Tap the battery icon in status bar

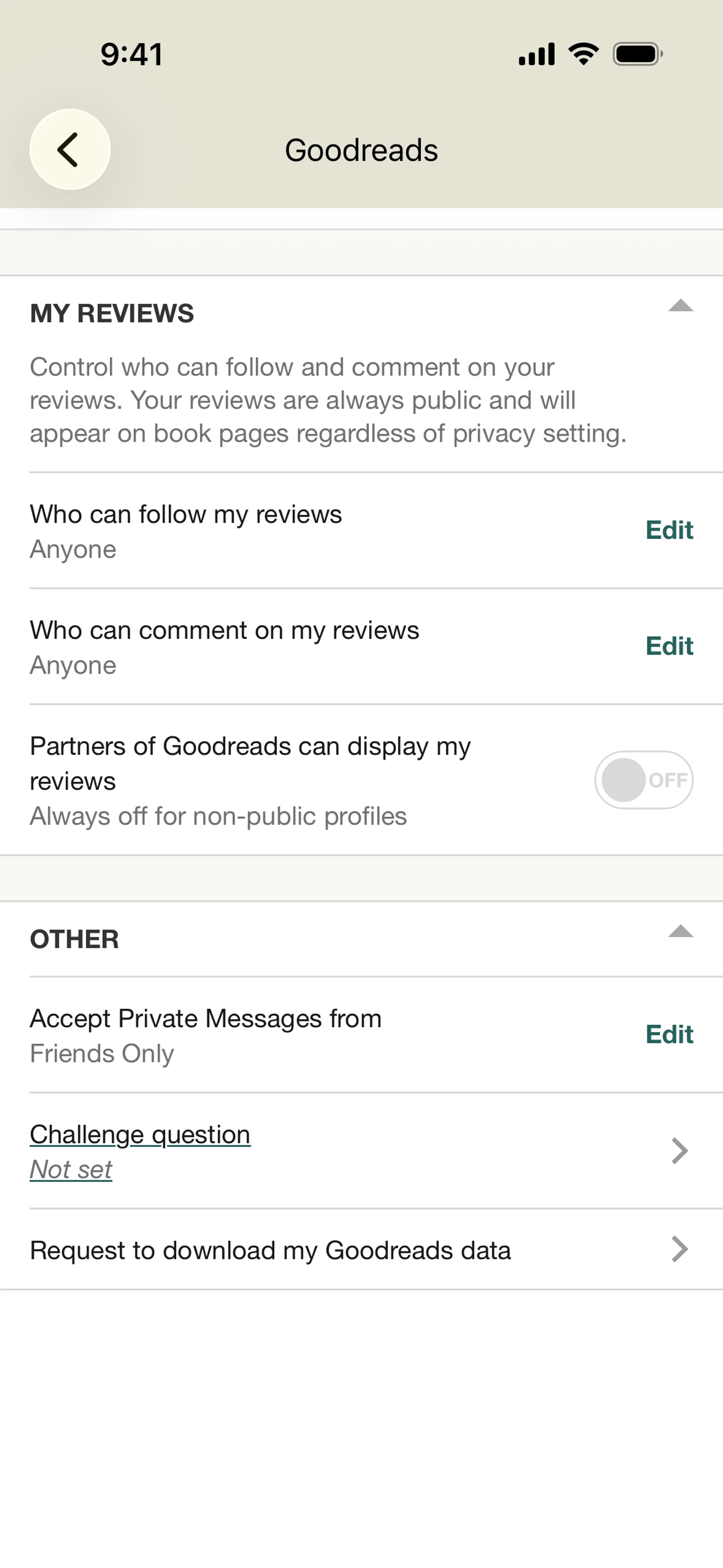point(637,54)
